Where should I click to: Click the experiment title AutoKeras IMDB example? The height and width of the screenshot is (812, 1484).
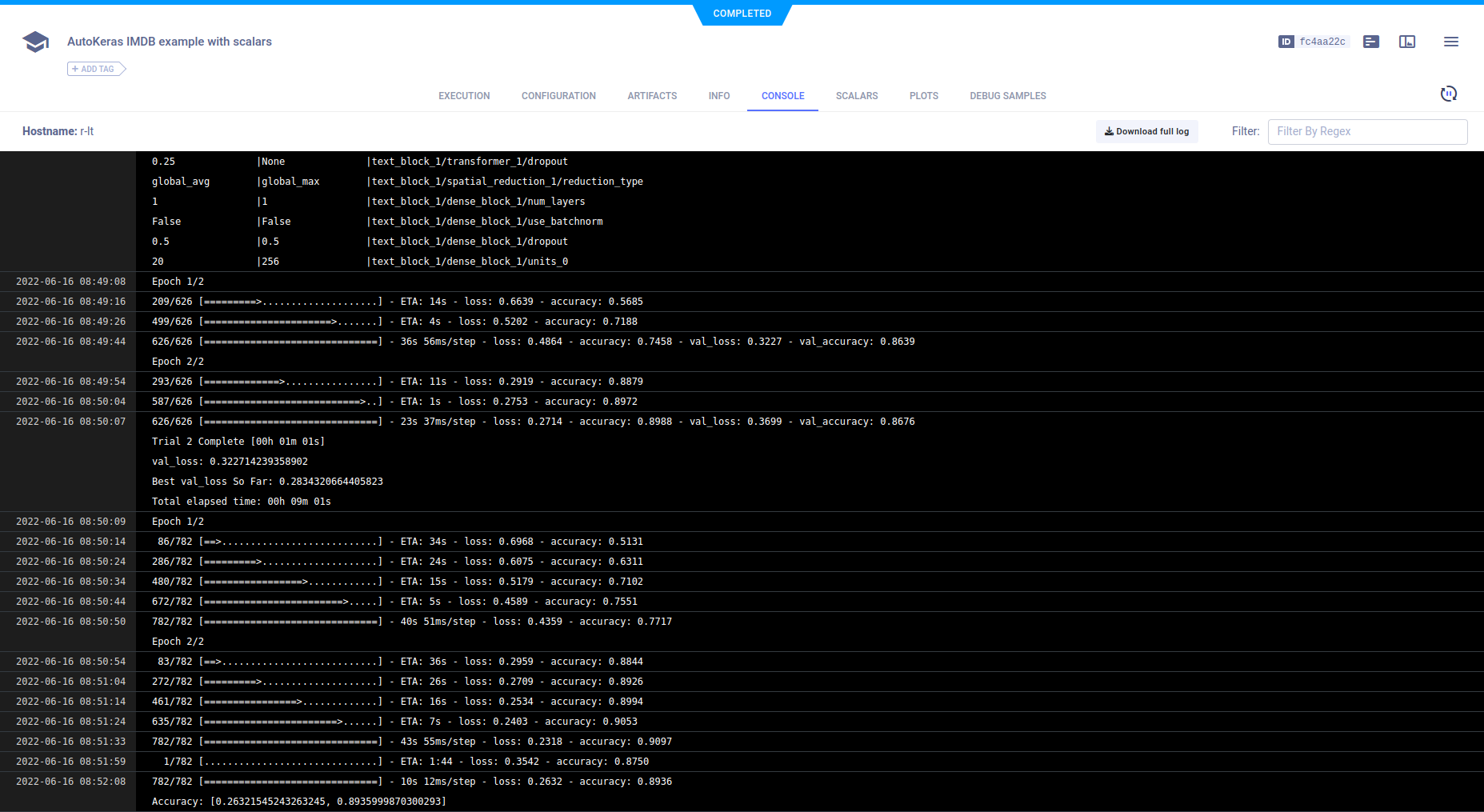pyautogui.click(x=170, y=42)
